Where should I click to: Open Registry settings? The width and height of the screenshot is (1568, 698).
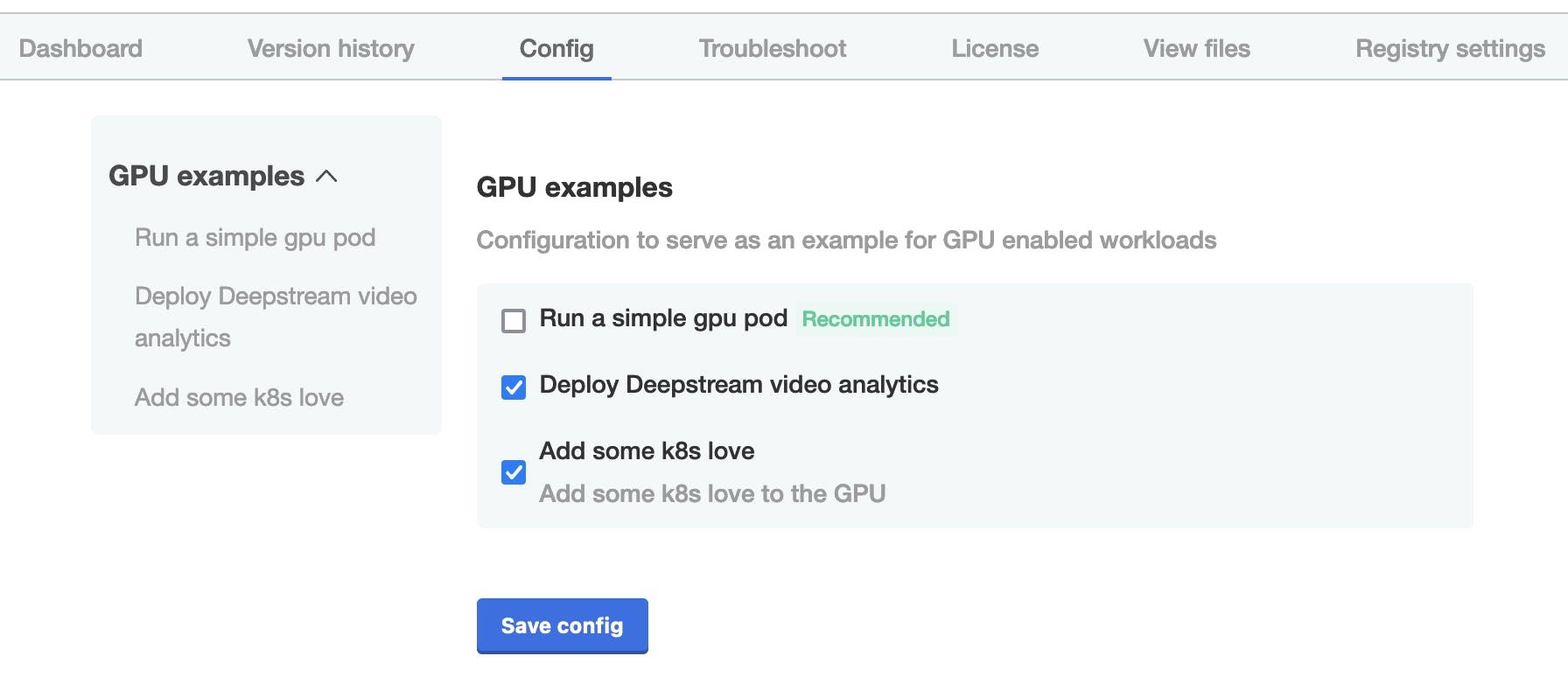pos(1450,49)
